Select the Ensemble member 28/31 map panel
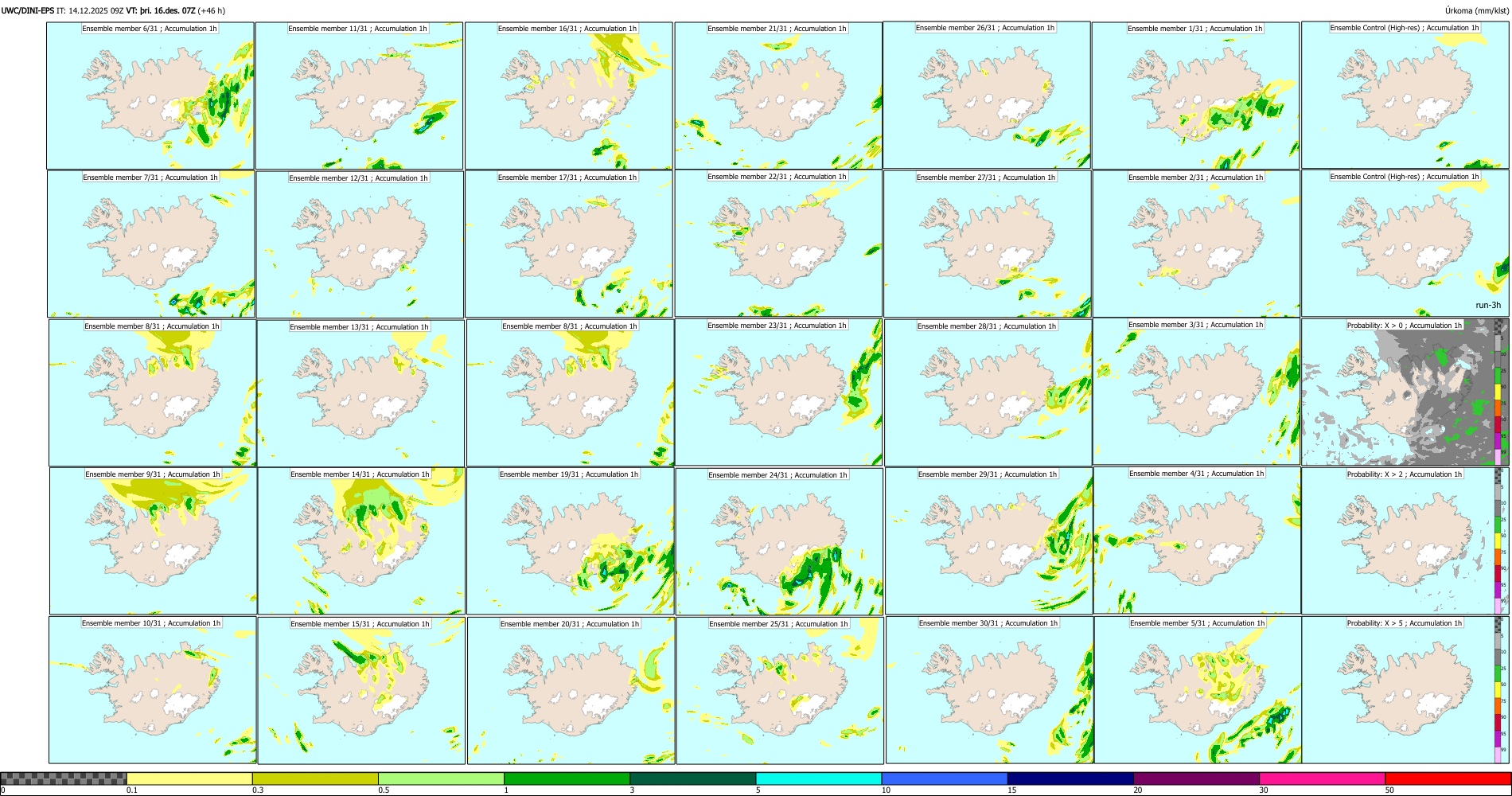Viewport: 1512px width, 796px height. (x=988, y=393)
